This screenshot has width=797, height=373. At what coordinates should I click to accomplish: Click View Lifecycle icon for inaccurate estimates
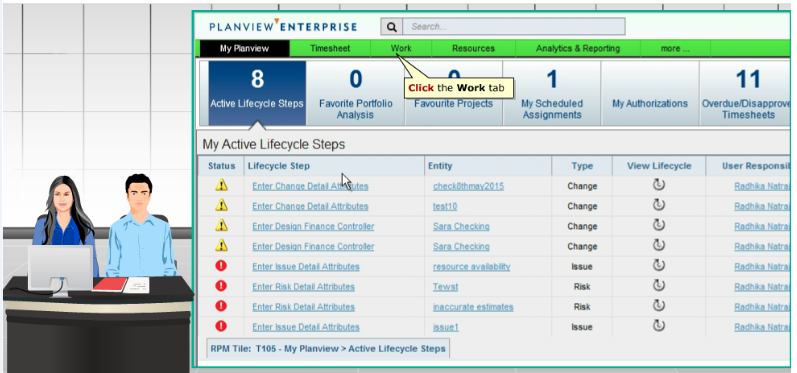(659, 305)
